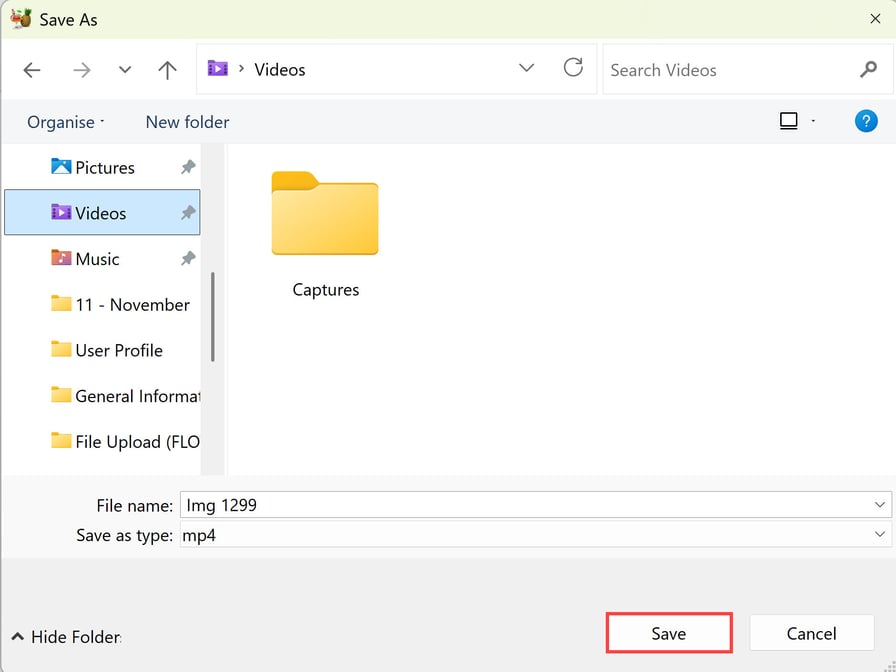This screenshot has height=672, width=896.
Task: Go back with the left arrow icon
Action: pyautogui.click(x=32, y=70)
